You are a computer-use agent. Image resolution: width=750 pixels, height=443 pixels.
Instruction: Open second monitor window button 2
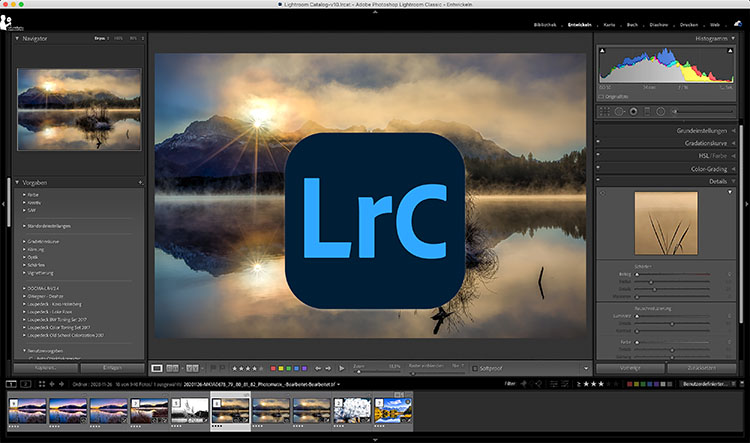26,384
